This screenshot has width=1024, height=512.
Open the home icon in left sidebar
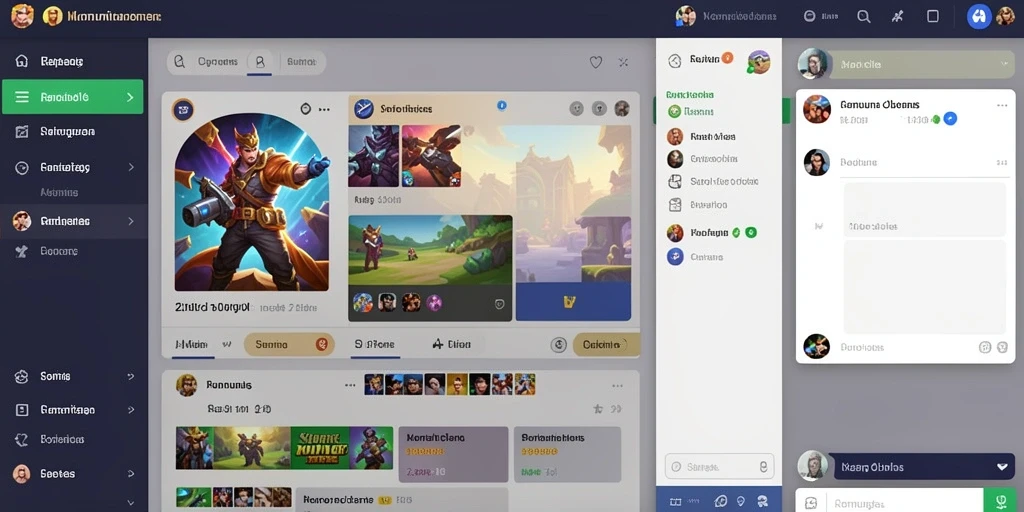pos(22,61)
